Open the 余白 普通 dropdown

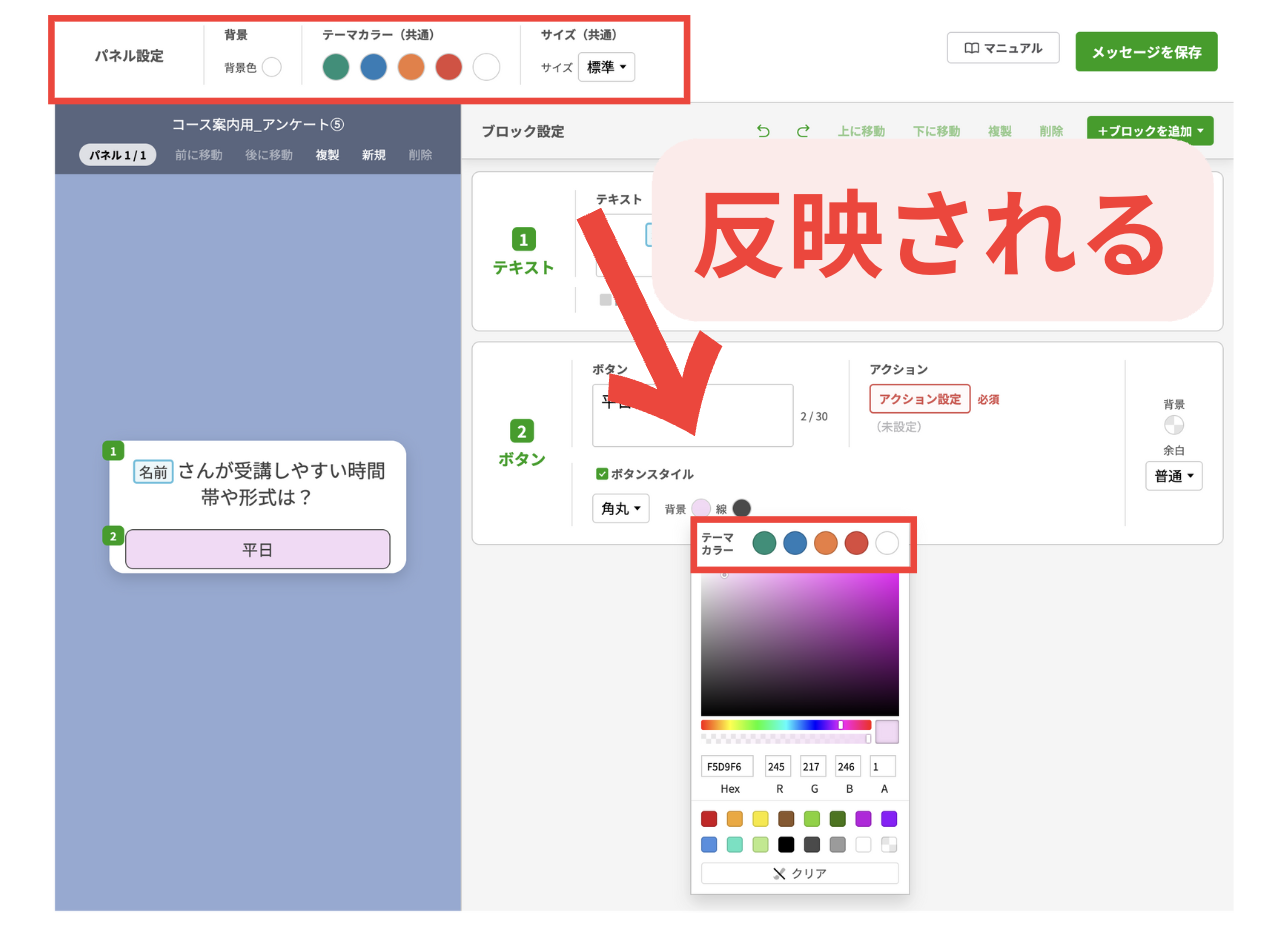(x=1174, y=476)
